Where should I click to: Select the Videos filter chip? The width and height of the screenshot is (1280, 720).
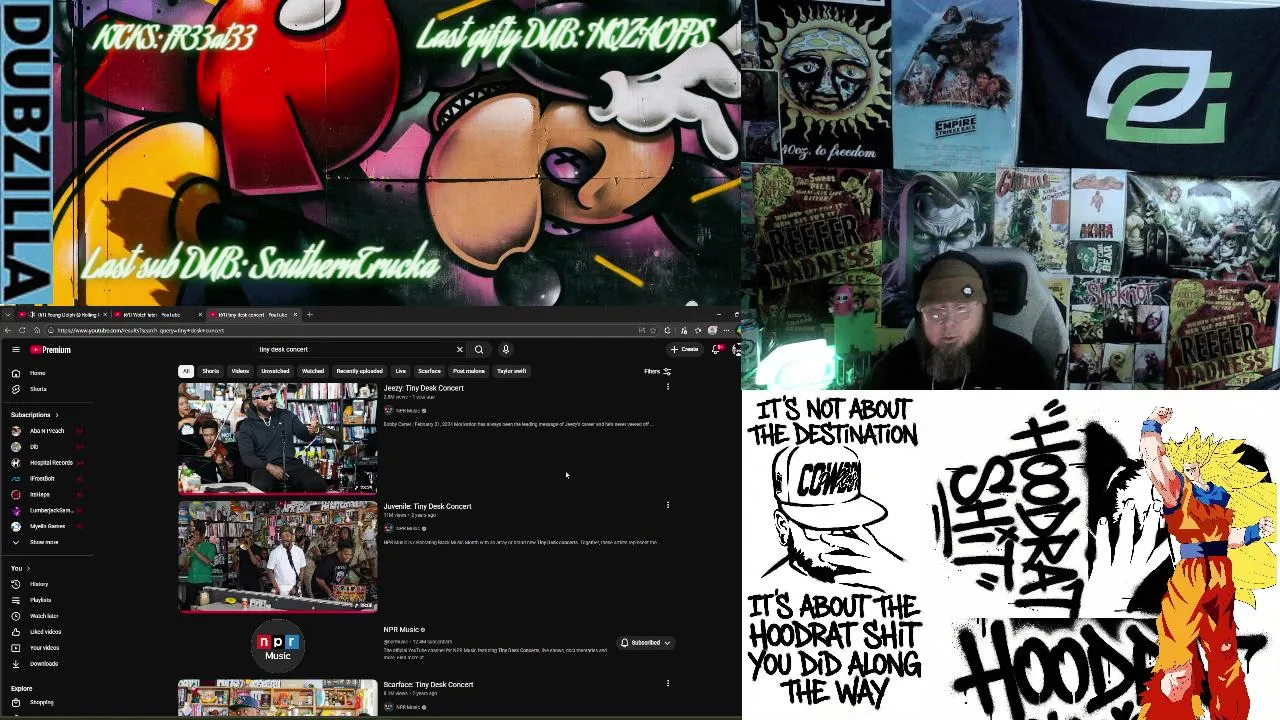tap(240, 371)
